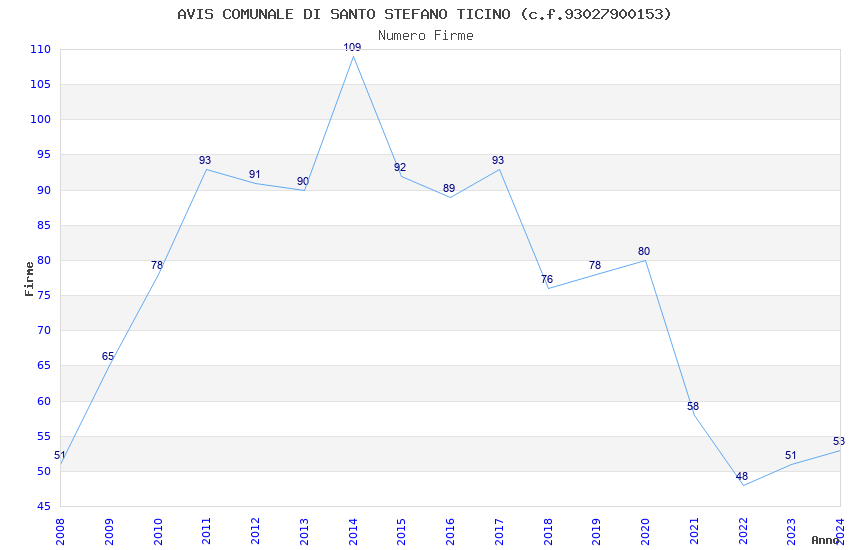The height and width of the screenshot is (550, 850).
Task: Click the vertical 'Firme' axis title
Action: 29,279
